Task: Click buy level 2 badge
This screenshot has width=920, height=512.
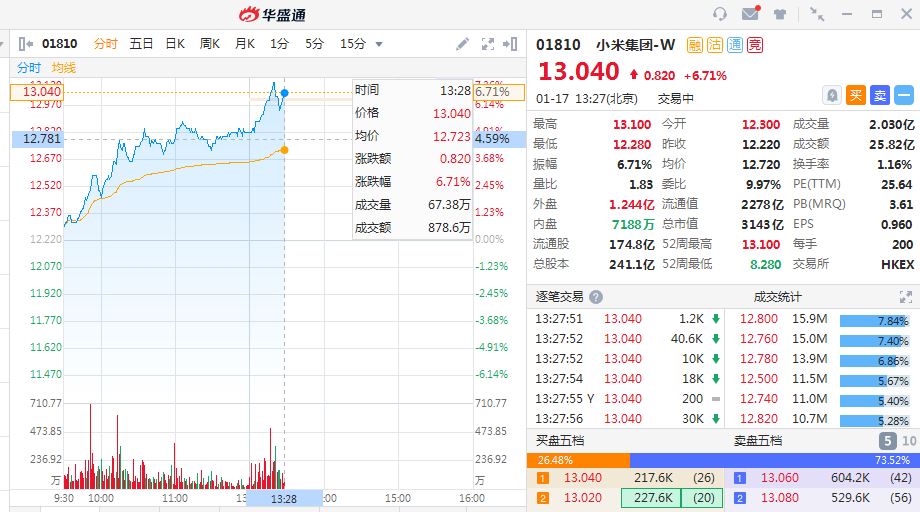Action: [x=543, y=499]
